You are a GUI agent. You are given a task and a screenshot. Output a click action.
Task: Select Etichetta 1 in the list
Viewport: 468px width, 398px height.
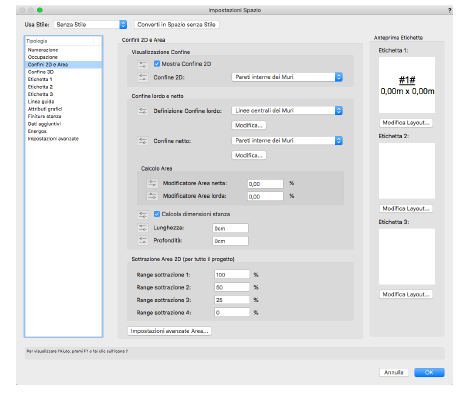pos(63,79)
